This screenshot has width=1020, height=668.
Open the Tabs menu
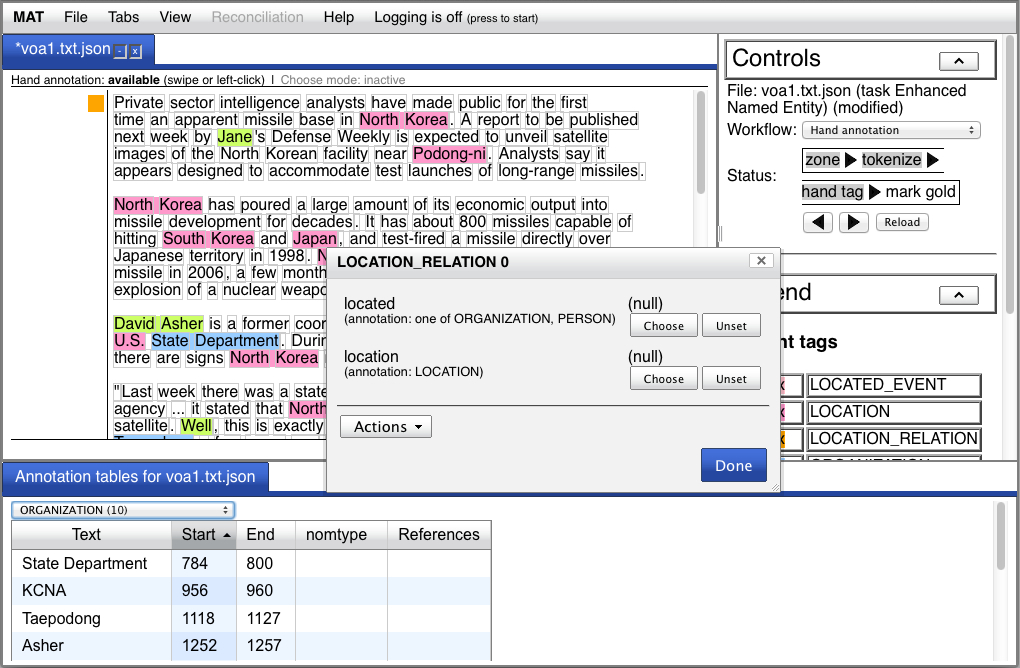point(124,17)
